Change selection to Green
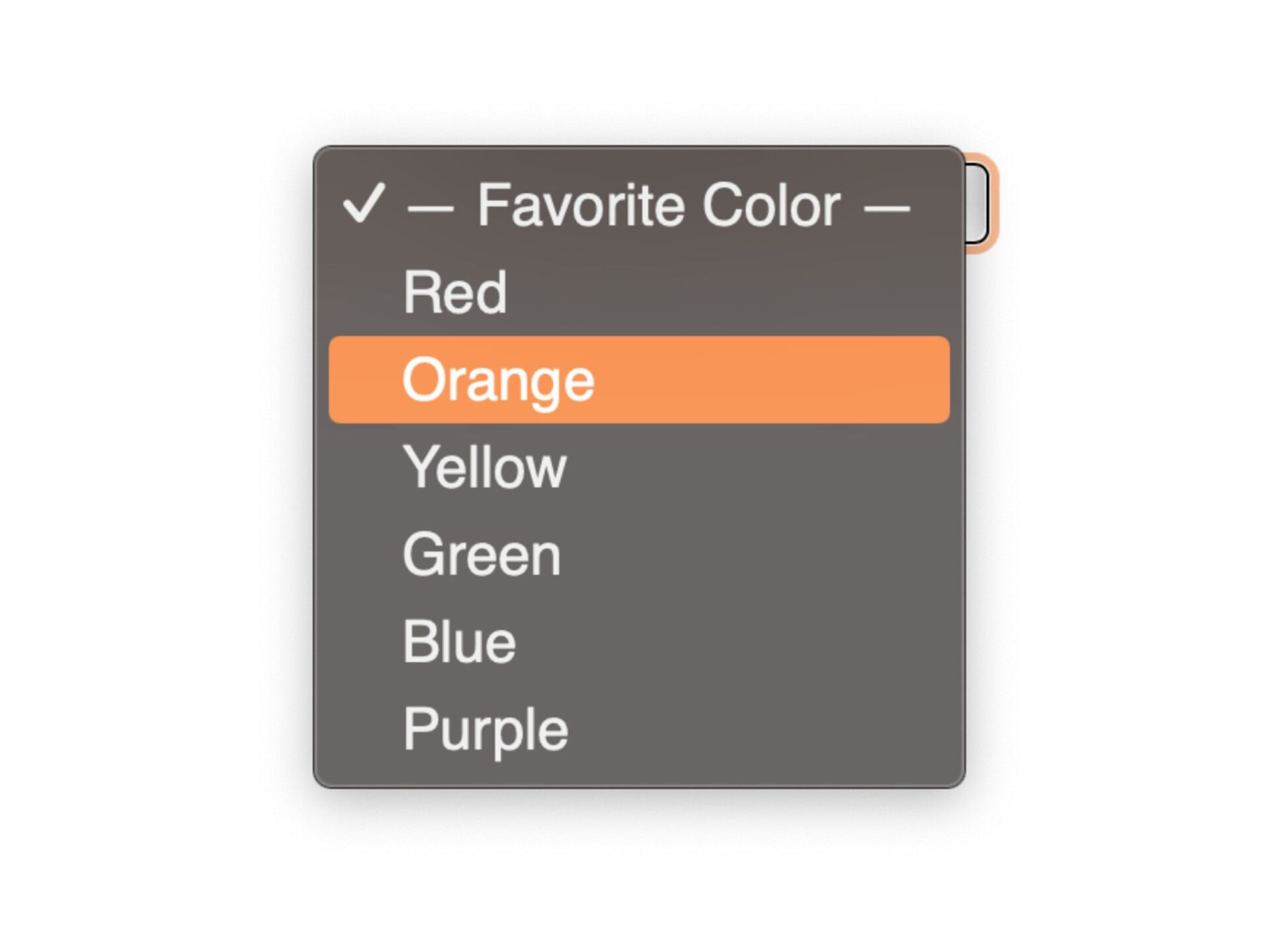The image size is (1270, 952). click(x=482, y=555)
